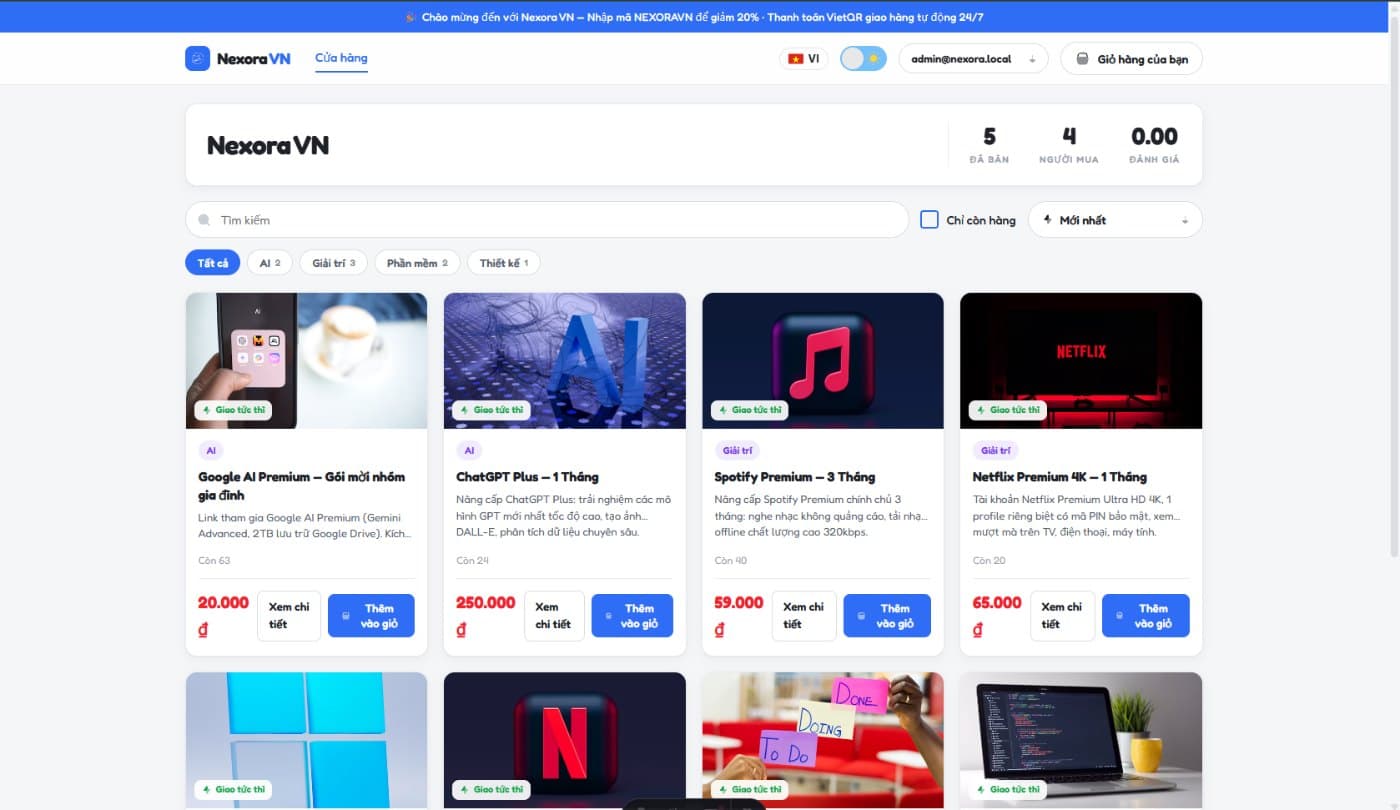
Task: Click the AI category tag on the Google AI Premium card
Action: pyautogui.click(x=211, y=451)
